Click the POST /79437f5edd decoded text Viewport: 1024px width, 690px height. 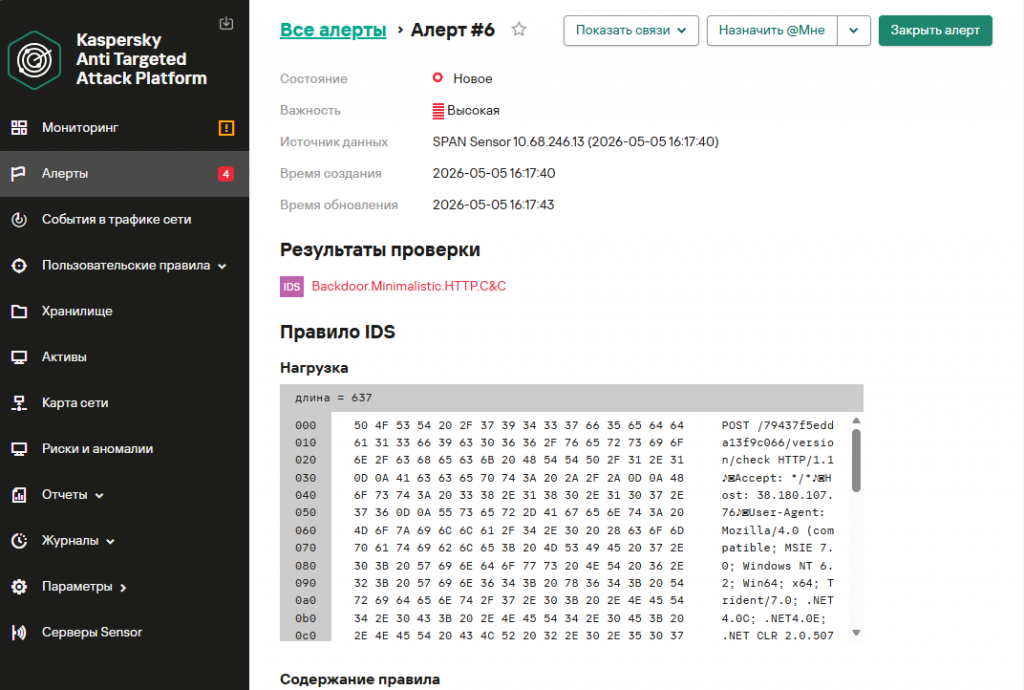[778, 426]
